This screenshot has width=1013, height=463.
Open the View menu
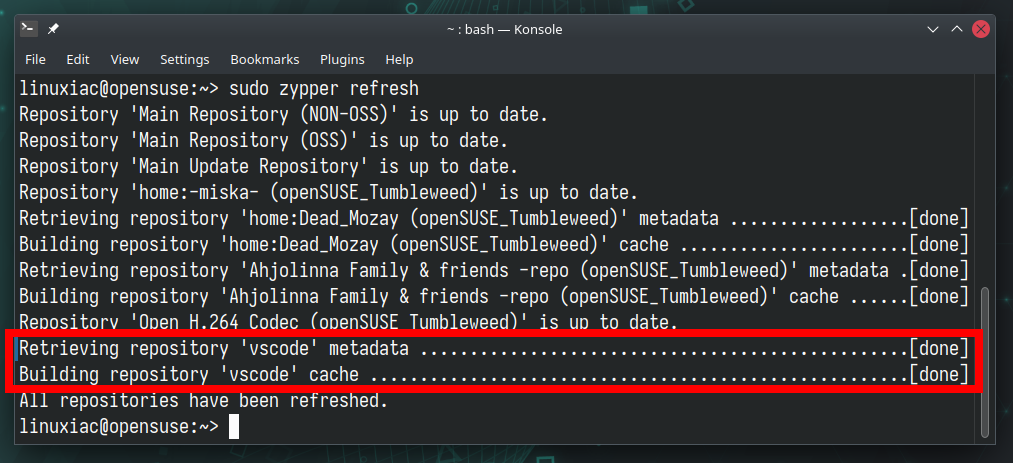125,59
